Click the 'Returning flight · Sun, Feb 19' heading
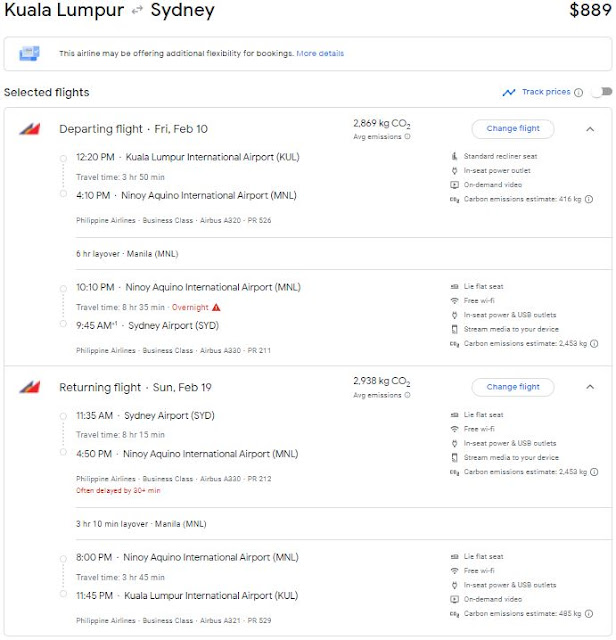Viewport: 616px width, 640px height. point(135,387)
